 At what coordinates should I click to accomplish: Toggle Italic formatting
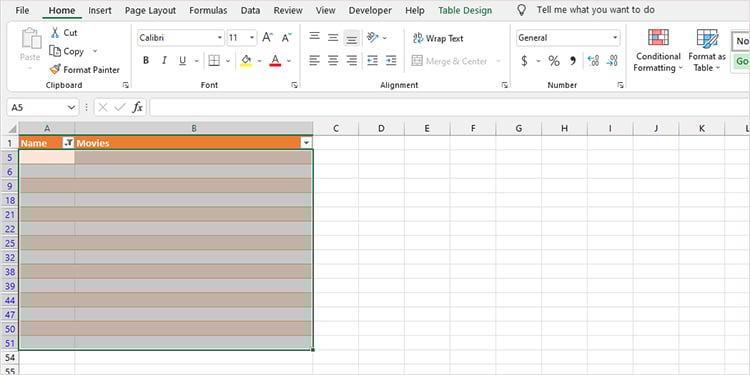tap(164, 61)
